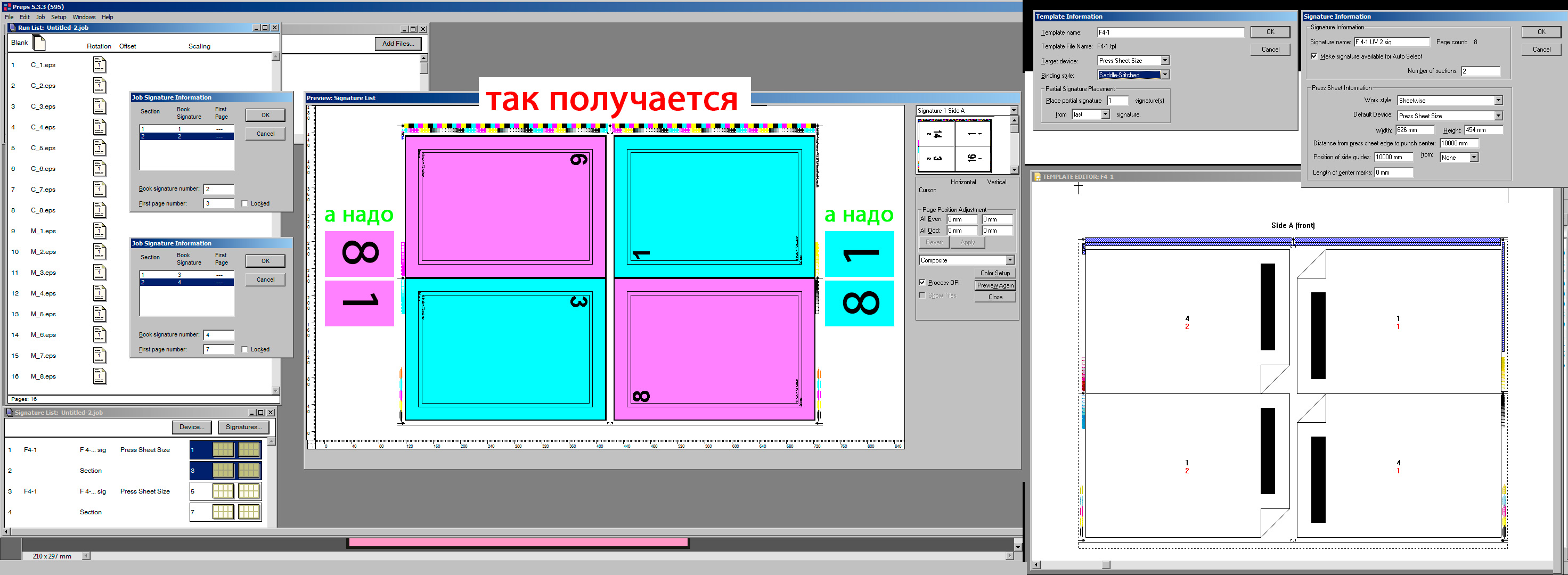
Task: Select signature thumbnail numbered 1 in Signature List
Action: click(223, 450)
